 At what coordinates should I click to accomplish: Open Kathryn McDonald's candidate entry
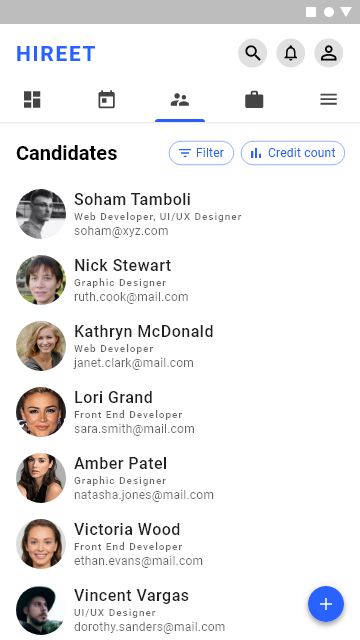180,346
